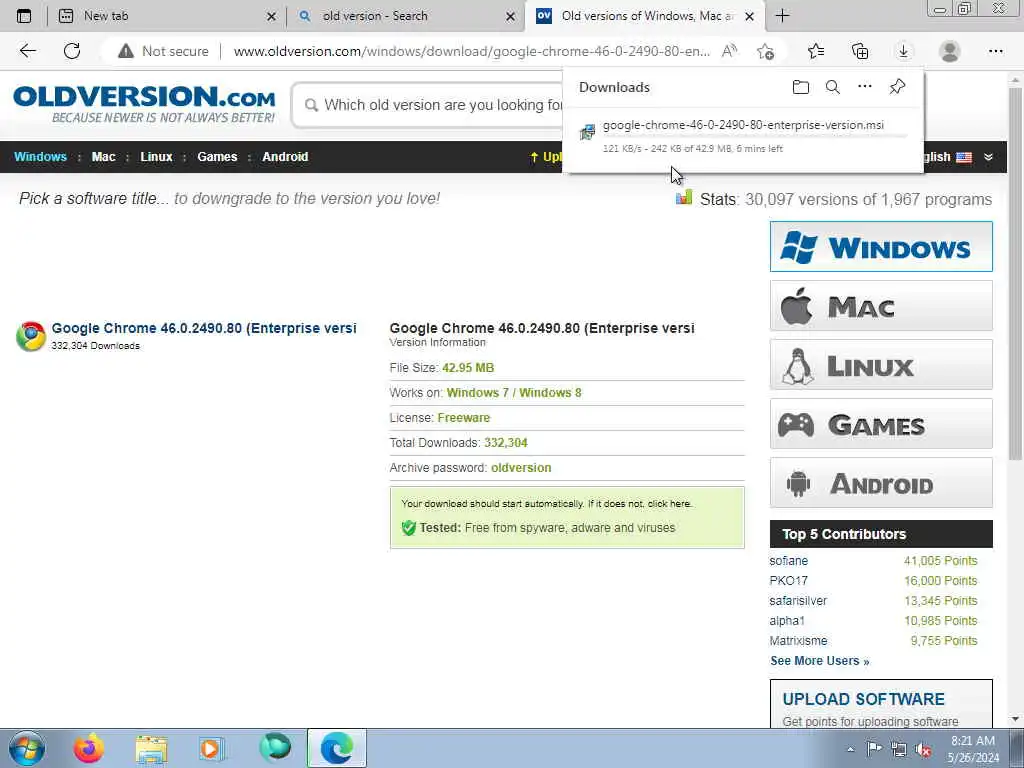
Task: Activate the Read aloud icon in address bar
Action: [x=729, y=51]
